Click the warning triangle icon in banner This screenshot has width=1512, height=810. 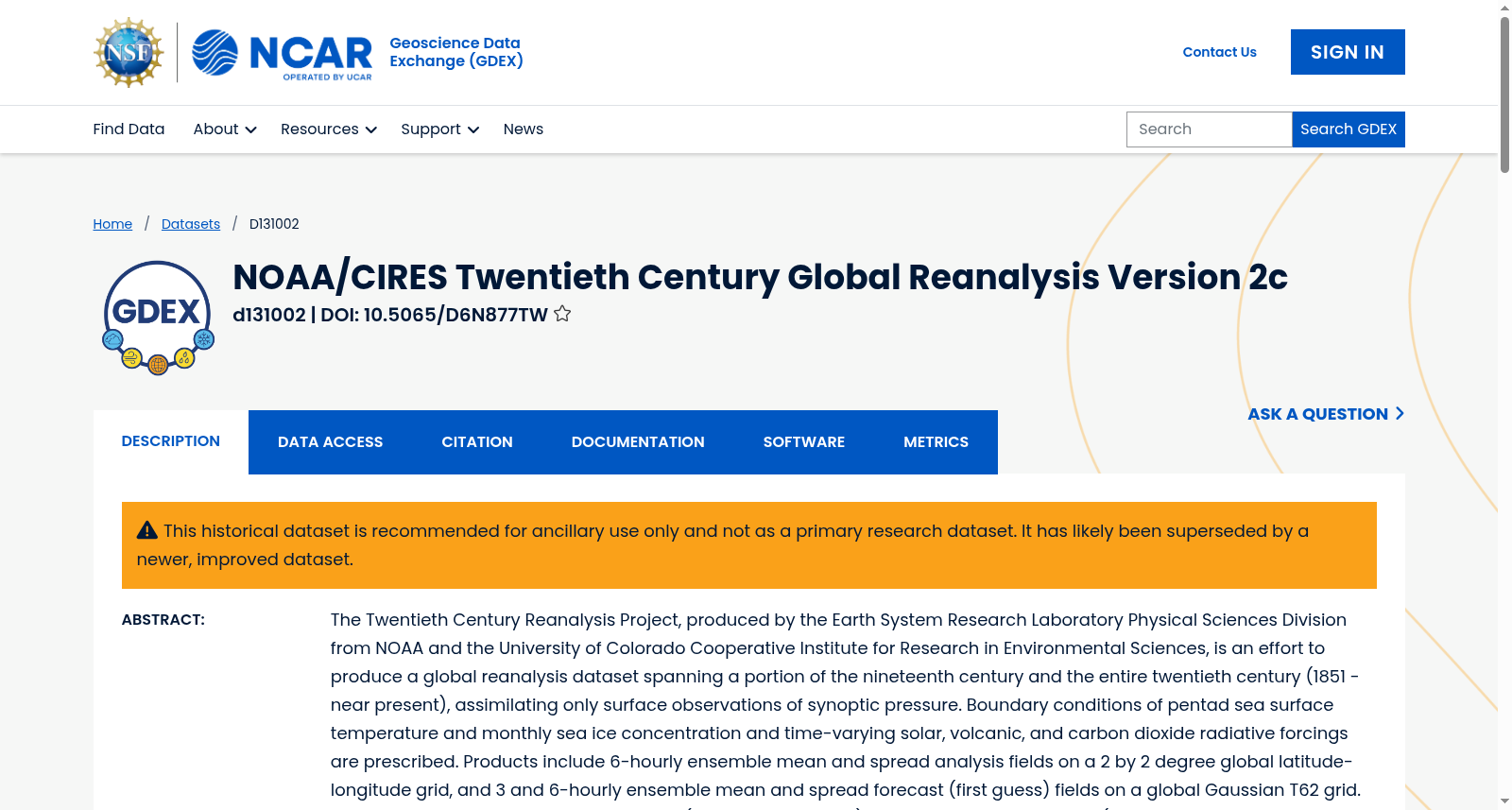coord(146,530)
